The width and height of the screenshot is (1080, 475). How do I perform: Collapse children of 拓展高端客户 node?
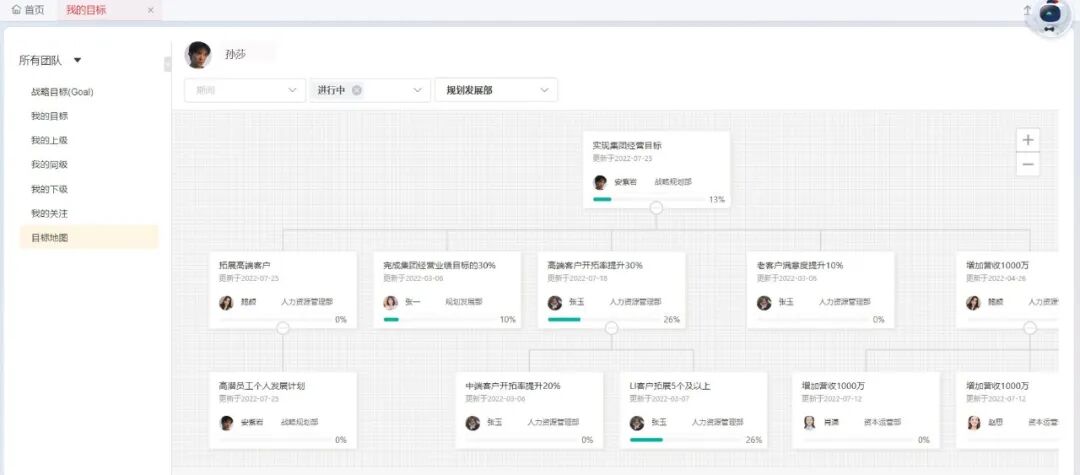pyautogui.click(x=283, y=328)
